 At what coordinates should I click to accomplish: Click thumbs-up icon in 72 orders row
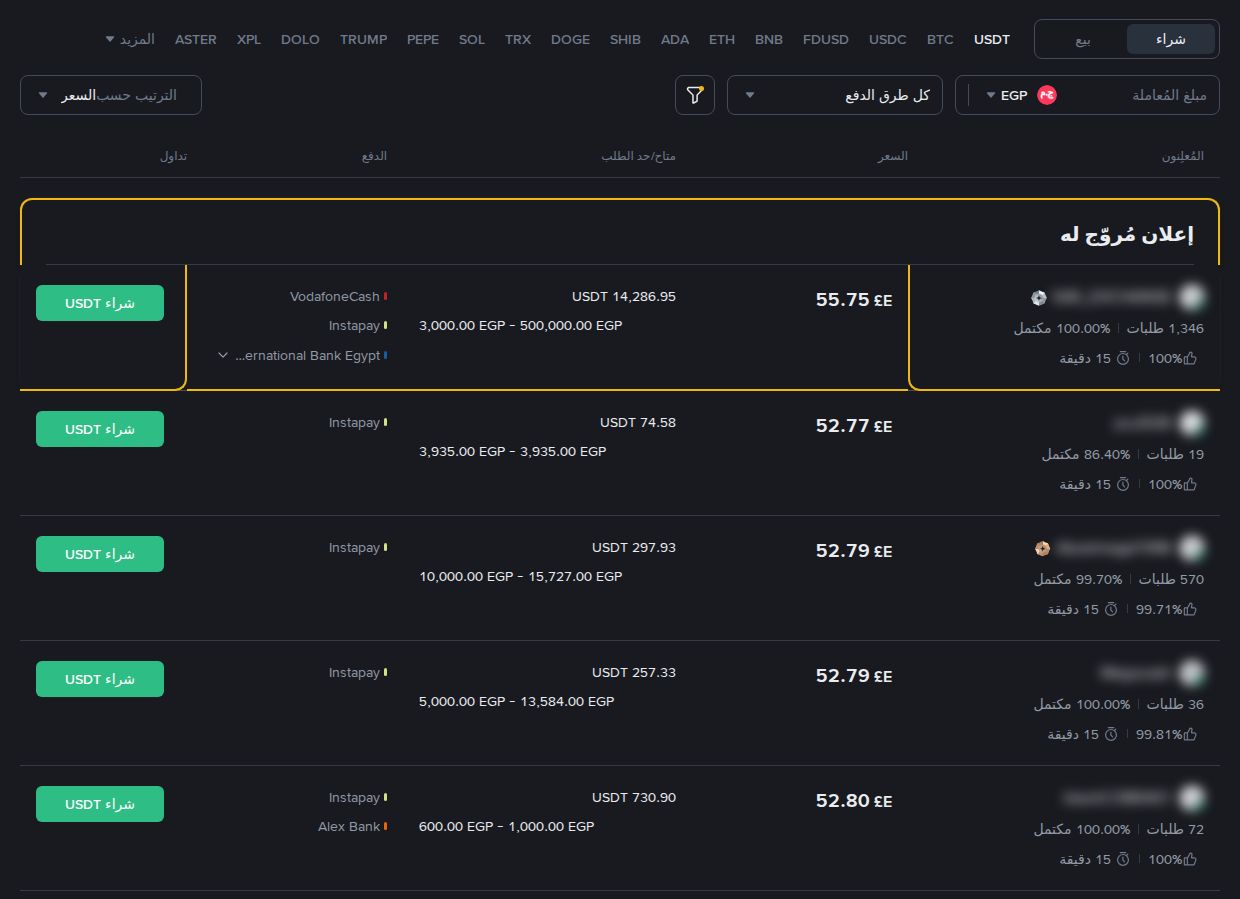[x=1190, y=859]
